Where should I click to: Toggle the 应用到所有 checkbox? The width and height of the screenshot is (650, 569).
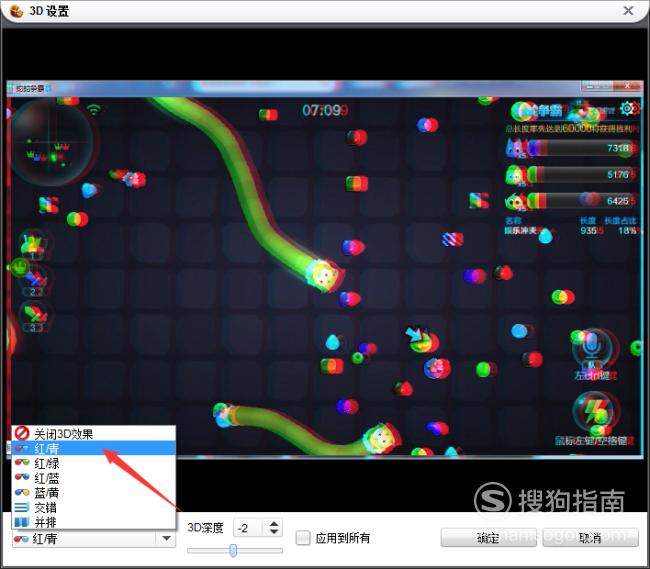pyautogui.click(x=303, y=538)
